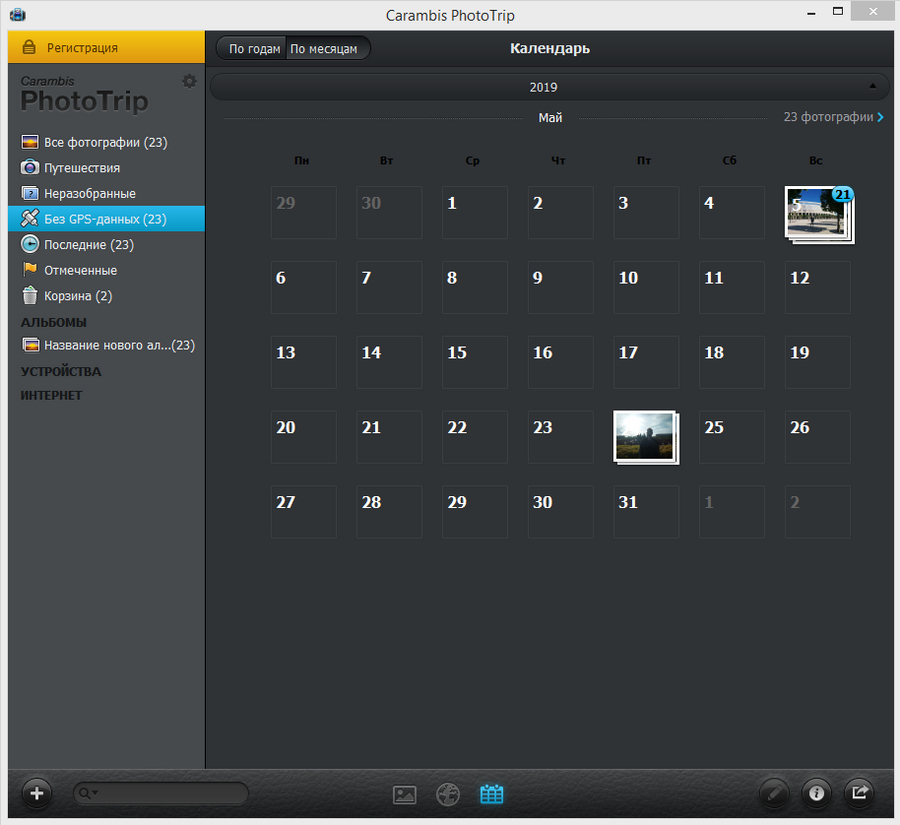900x825 pixels.
Task: Select day 20 in calendar
Action: tap(304, 437)
